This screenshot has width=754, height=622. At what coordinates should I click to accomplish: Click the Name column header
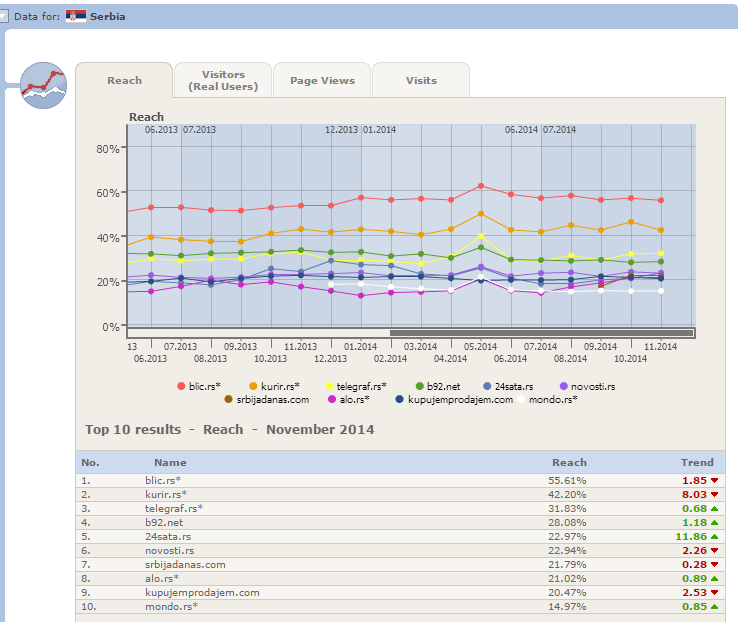tap(170, 462)
